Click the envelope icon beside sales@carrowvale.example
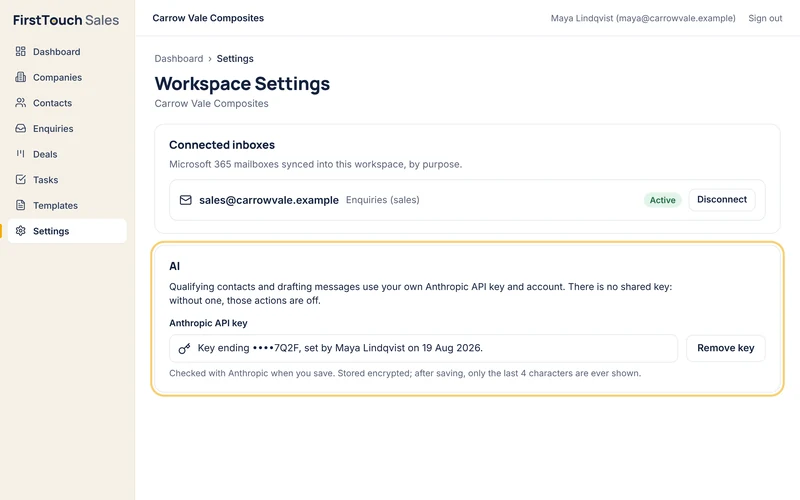Screen dimensions: 800x500 186,200
